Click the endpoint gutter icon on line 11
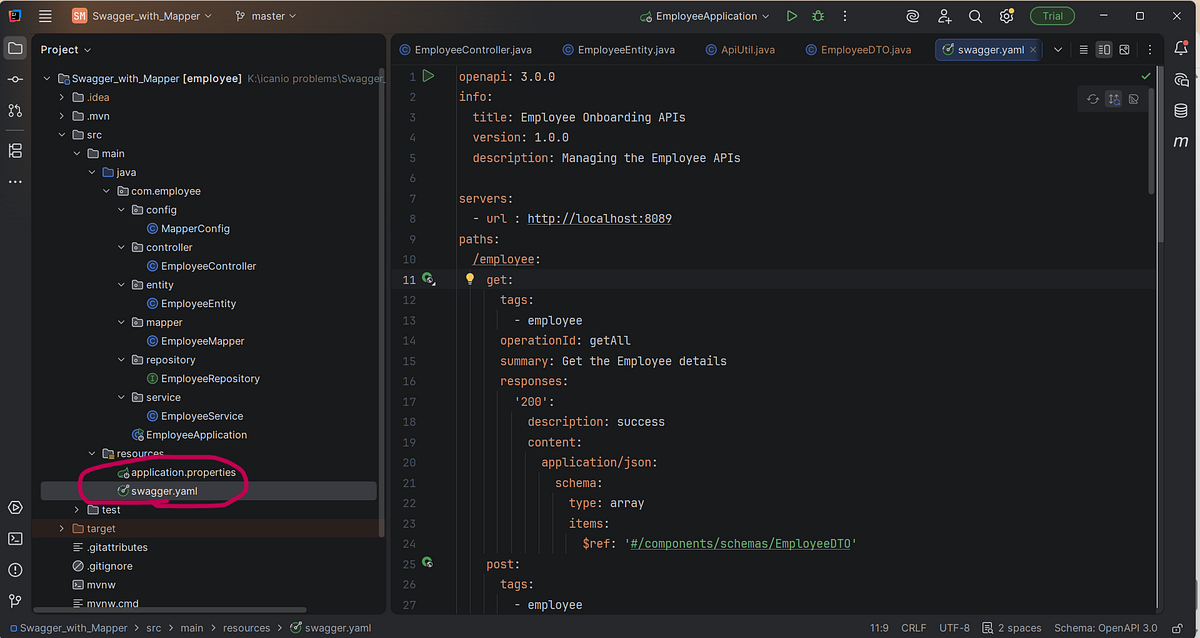 428,279
